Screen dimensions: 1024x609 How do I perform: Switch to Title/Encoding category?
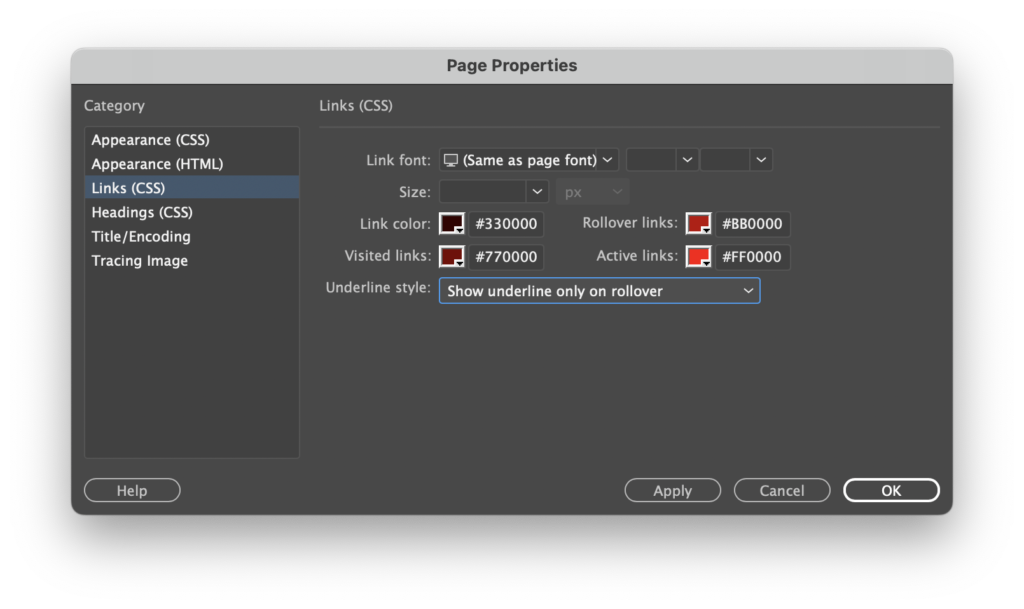141,237
